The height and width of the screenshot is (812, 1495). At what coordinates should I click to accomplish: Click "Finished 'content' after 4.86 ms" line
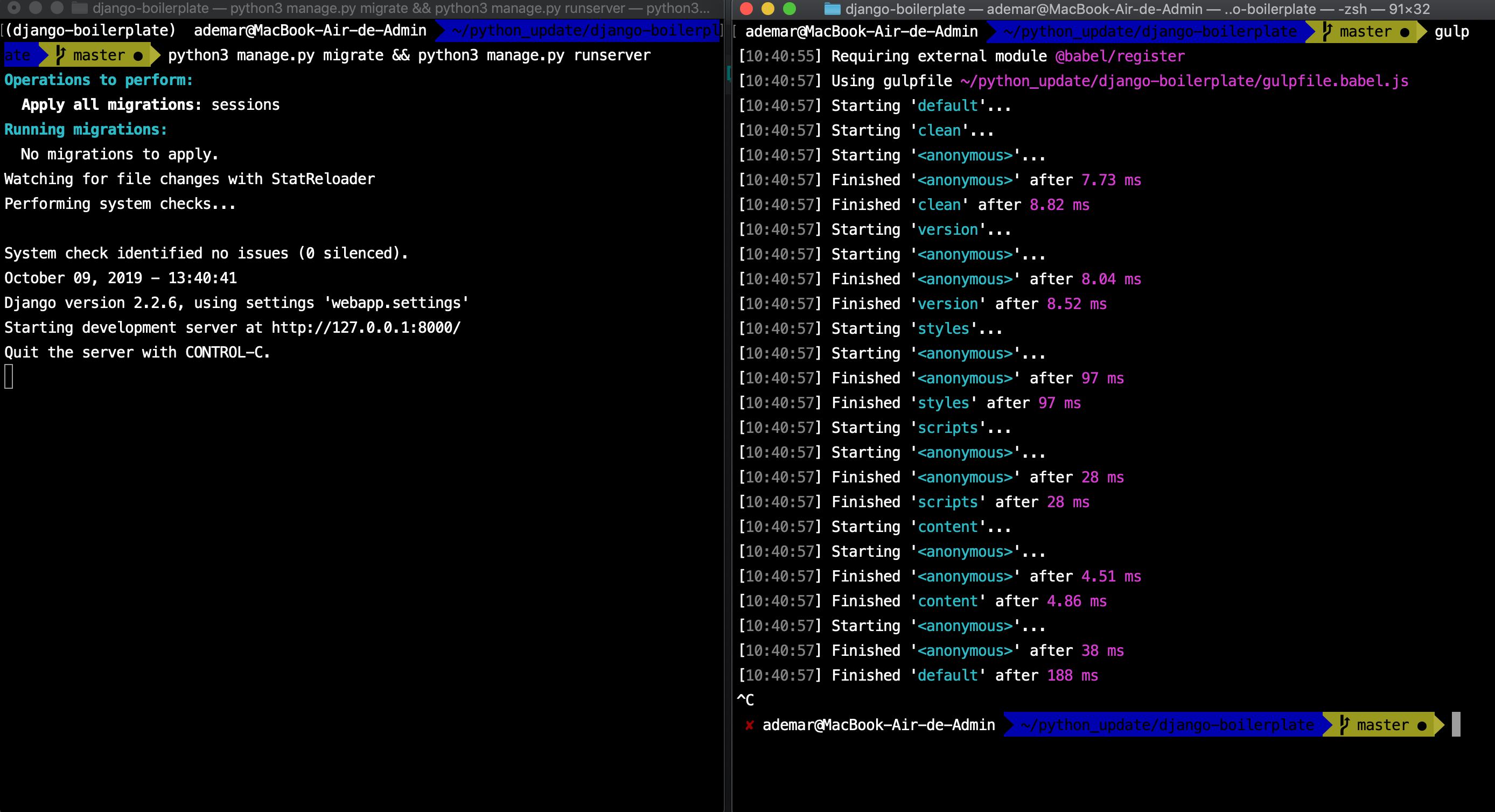click(x=922, y=601)
